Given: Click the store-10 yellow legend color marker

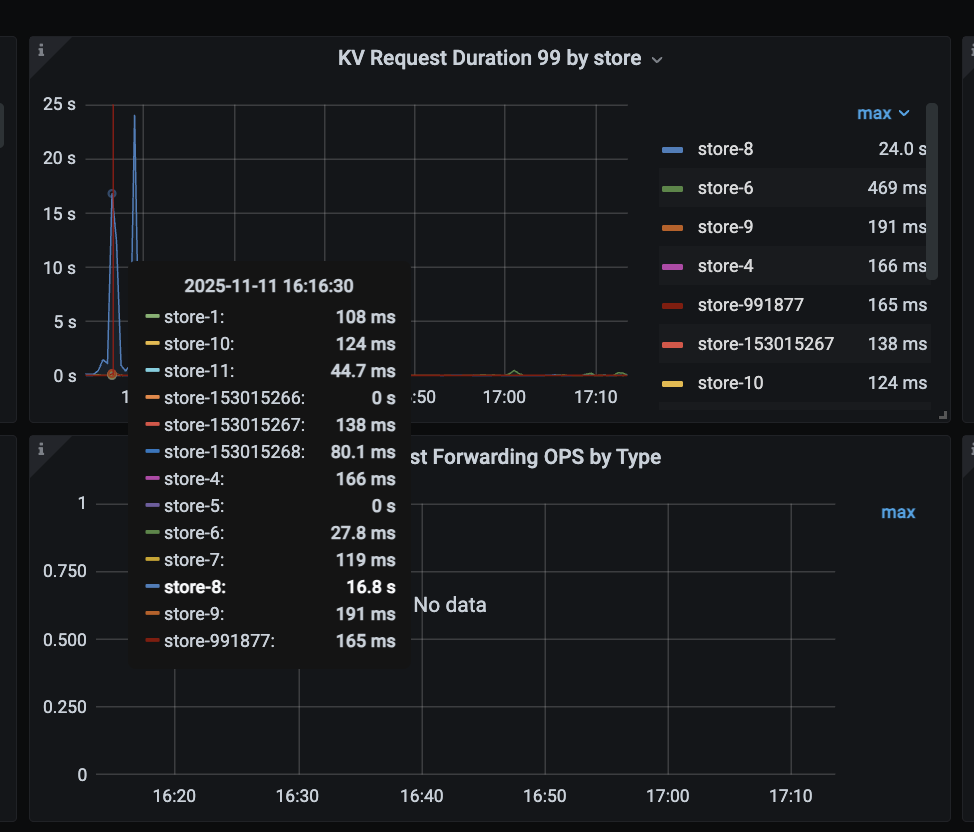Looking at the screenshot, I should coord(672,383).
